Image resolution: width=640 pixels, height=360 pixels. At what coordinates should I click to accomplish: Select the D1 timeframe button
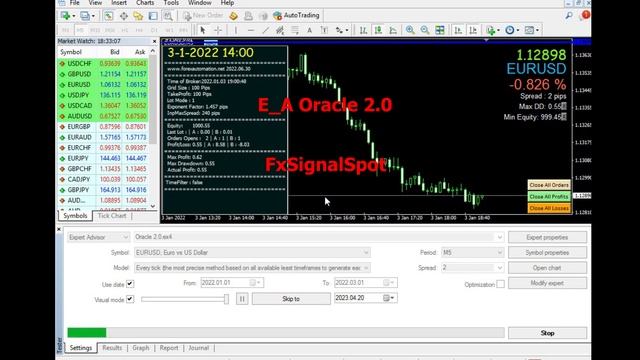click(x=154, y=30)
